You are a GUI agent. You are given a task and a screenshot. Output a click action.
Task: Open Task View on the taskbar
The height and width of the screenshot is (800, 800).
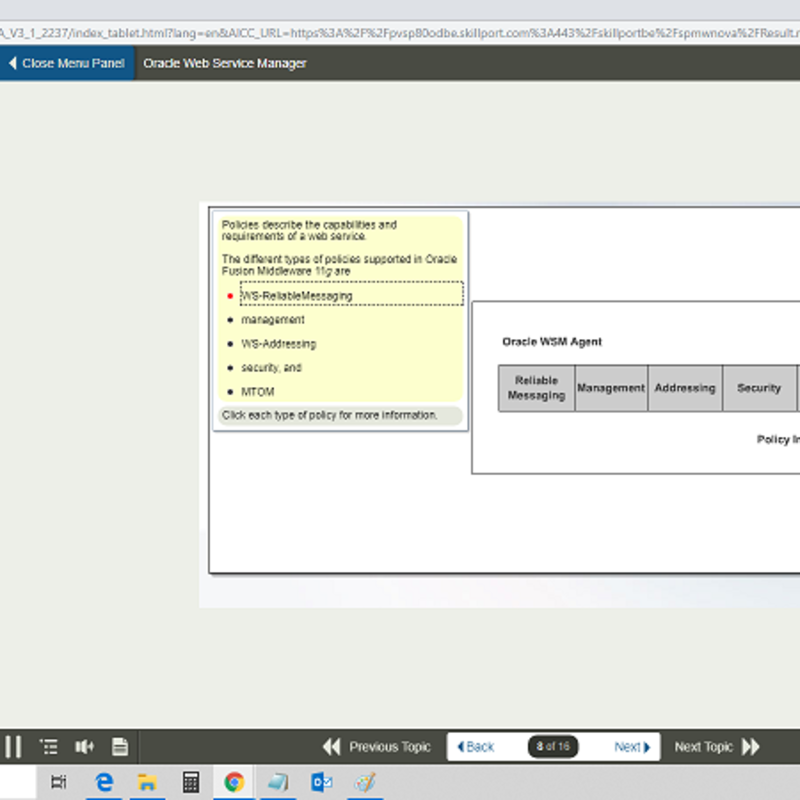(59, 782)
